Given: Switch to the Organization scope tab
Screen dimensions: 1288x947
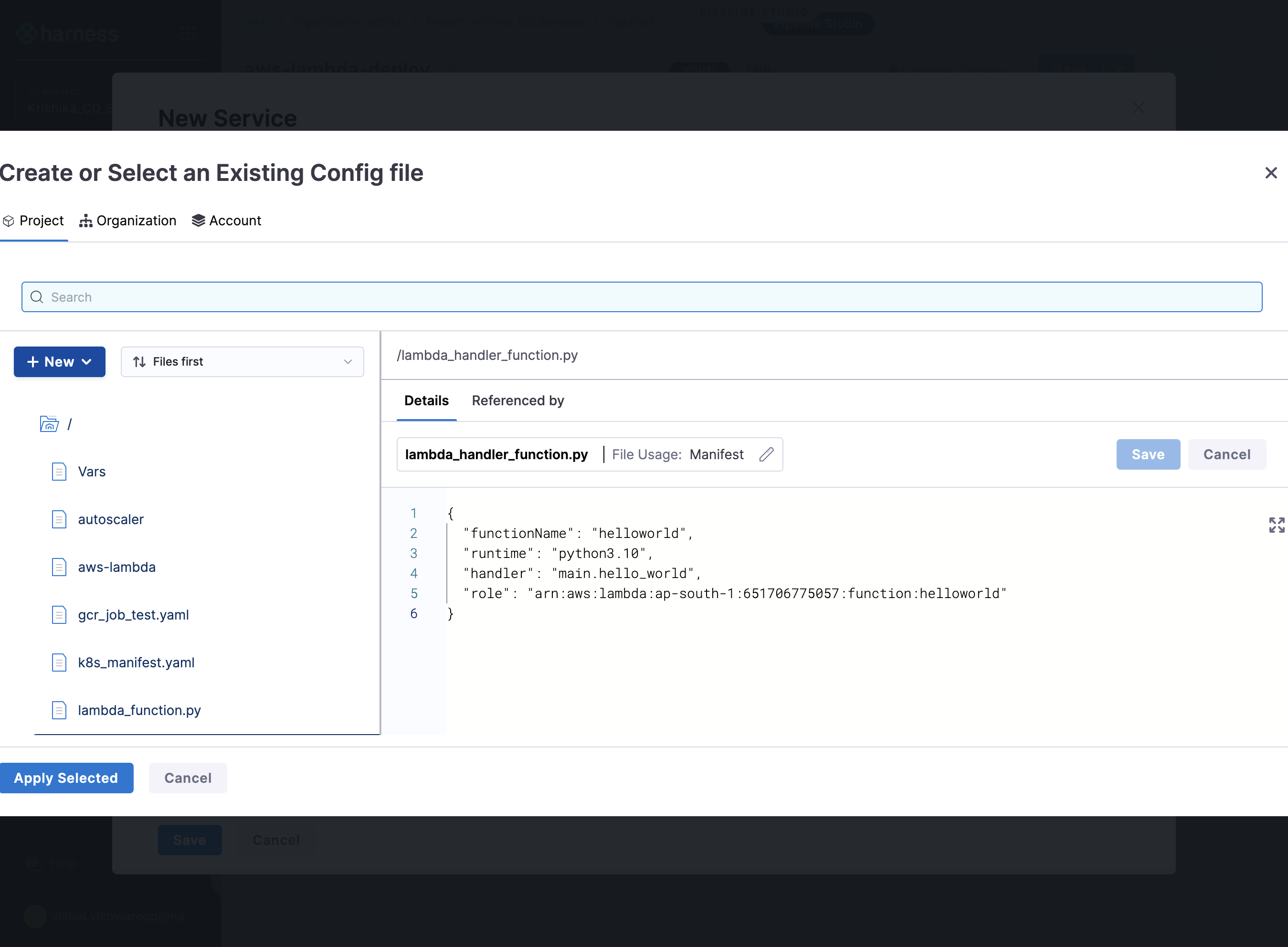Looking at the screenshot, I should pos(128,221).
